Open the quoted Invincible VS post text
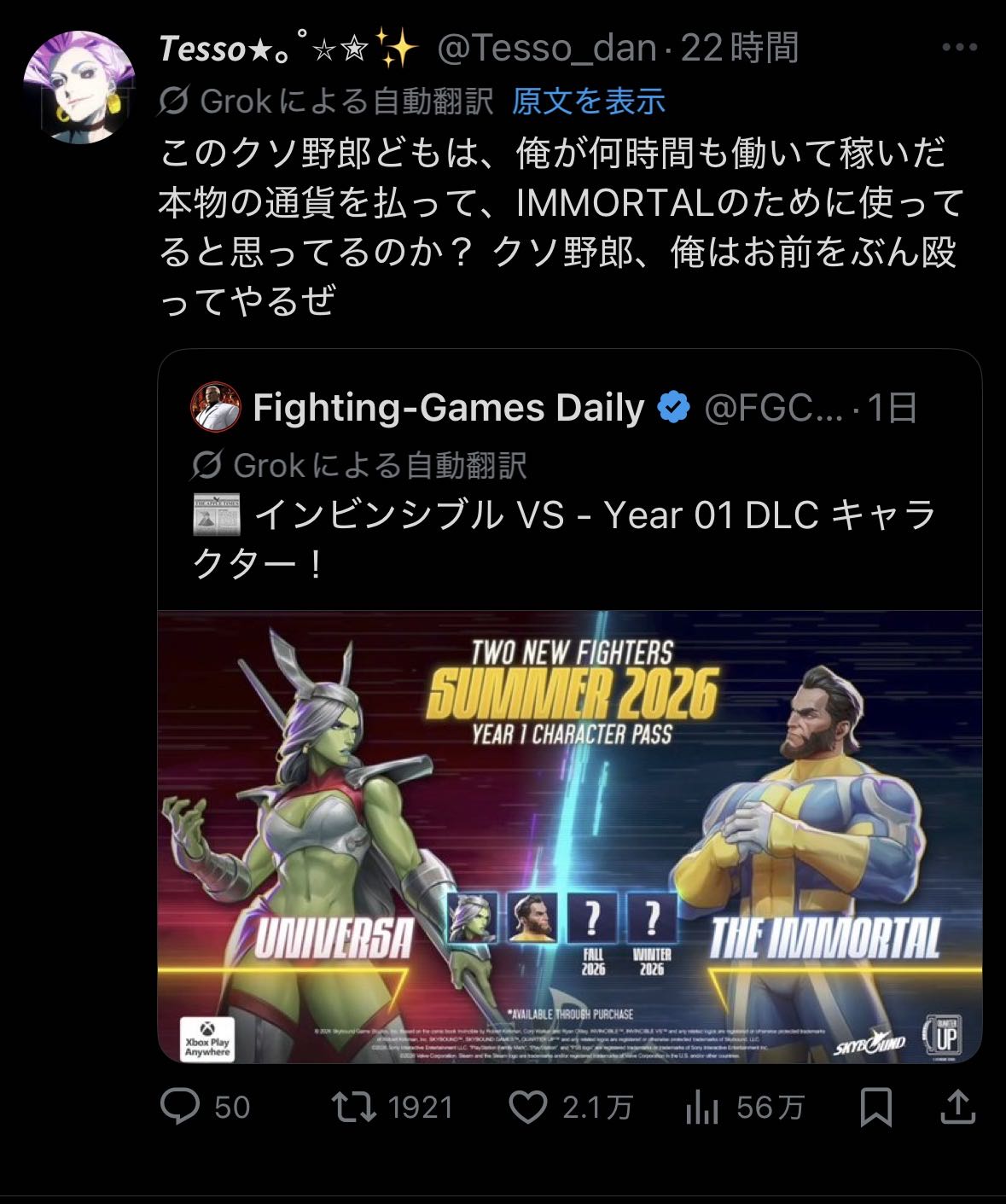This screenshot has width=1006, height=1204. pyautogui.click(x=564, y=539)
